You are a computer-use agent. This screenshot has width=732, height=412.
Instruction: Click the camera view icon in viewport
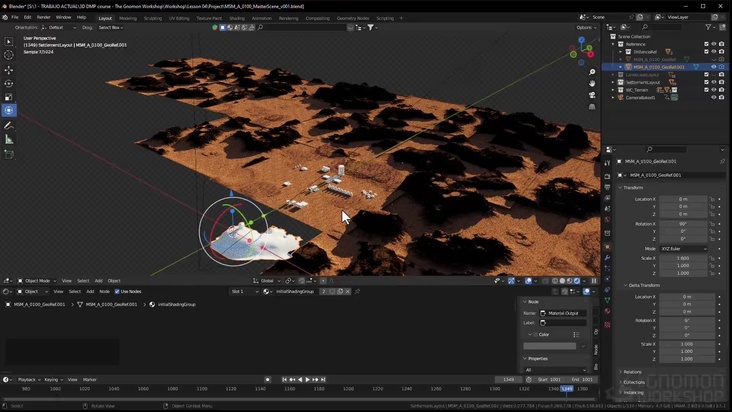click(592, 94)
